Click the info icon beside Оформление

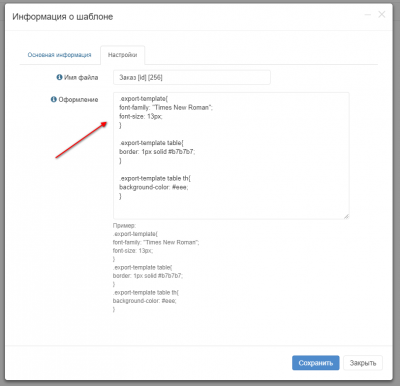pyautogui.click(x=54, y=99)
